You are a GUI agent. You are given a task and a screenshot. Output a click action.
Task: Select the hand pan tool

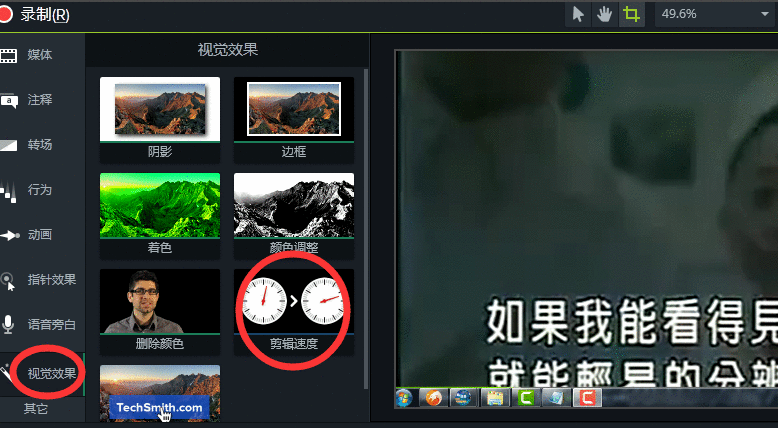(604, 14)
